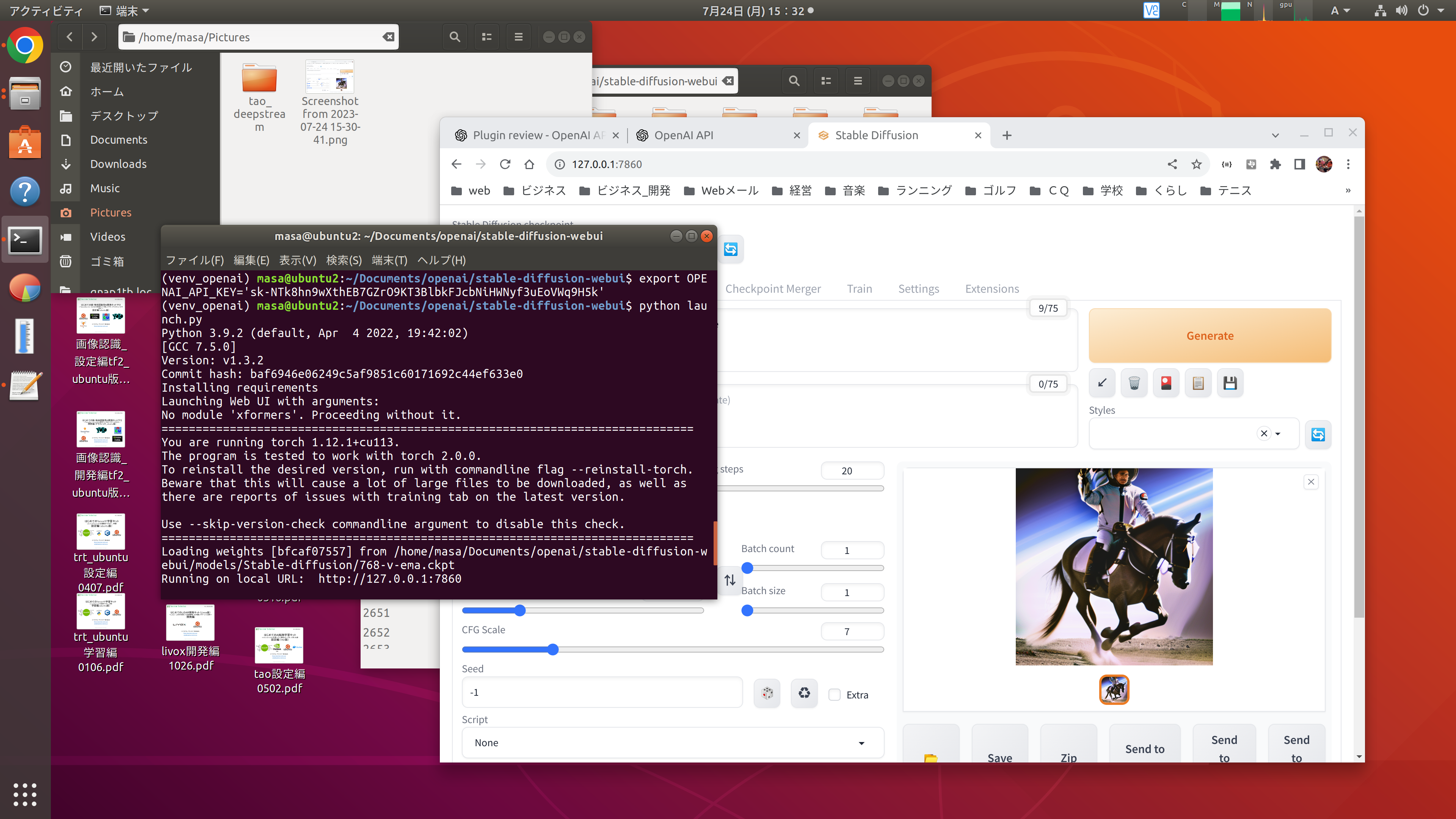The width and height of the screenshot is (1456, 819).
Task: Bookmark the page with the star icon
Action: (1196, 164)
